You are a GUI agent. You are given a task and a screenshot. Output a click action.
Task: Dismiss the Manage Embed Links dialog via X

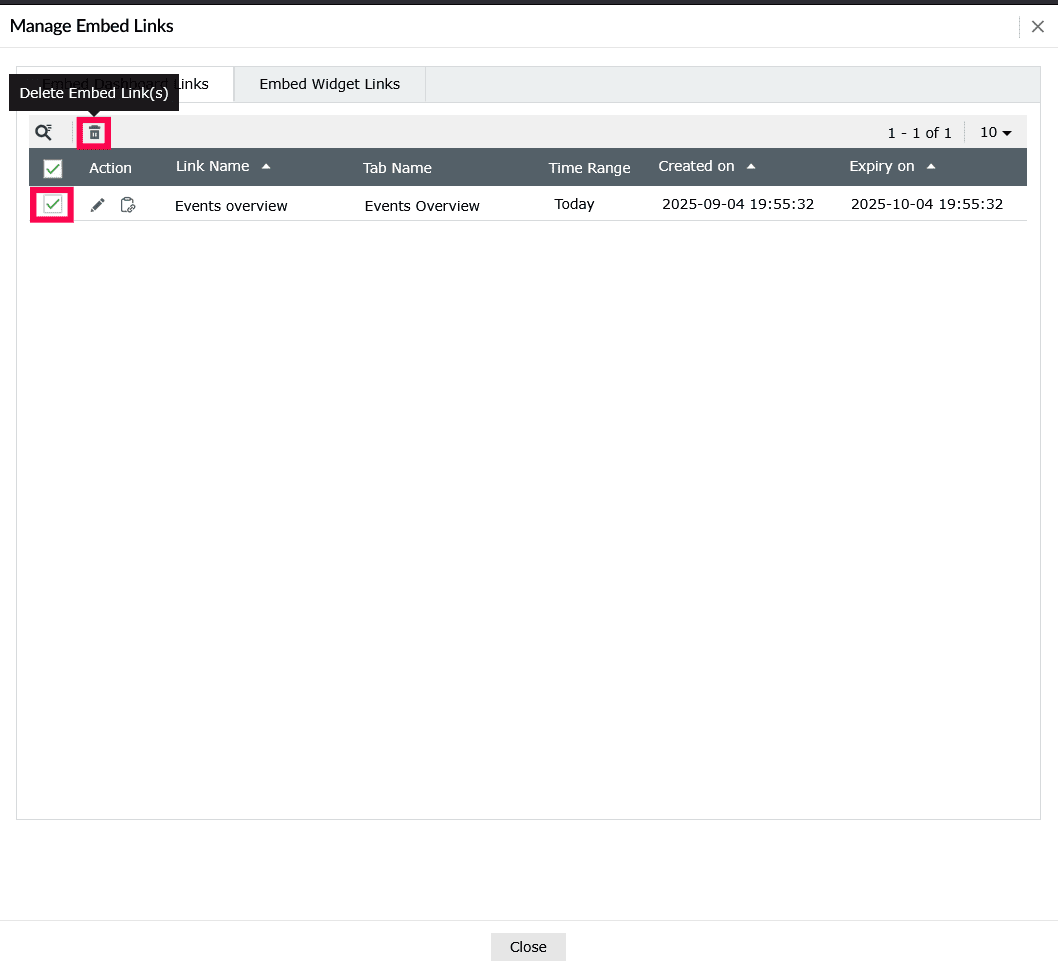tap(1037, 26)
